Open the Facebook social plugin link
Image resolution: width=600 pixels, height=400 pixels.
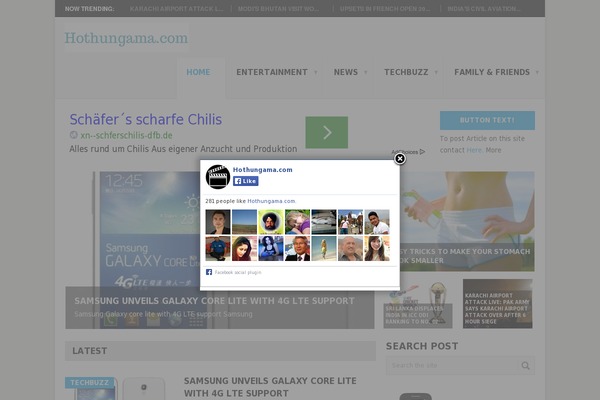pos(238,273)
